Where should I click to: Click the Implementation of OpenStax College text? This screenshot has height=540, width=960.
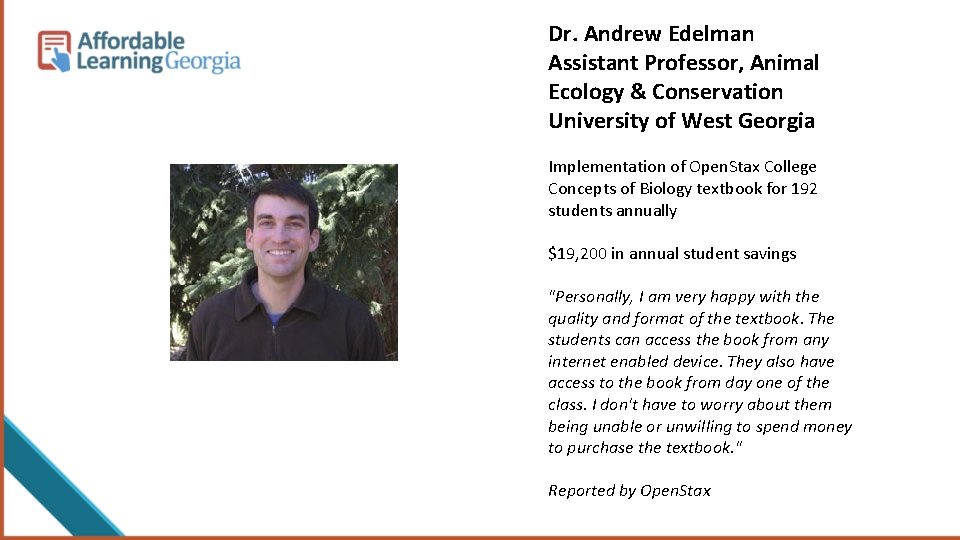[682, 167]
